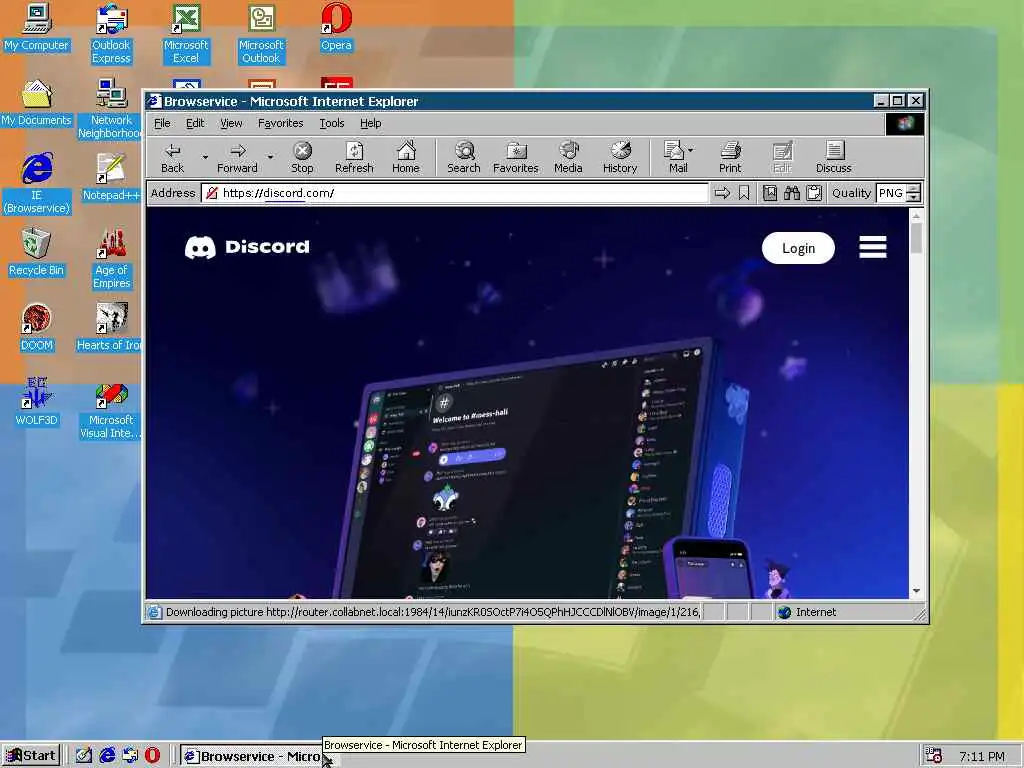Open the Back history dropdown arrow
The height and width of the screenshot is (768, 1024).
204,157
